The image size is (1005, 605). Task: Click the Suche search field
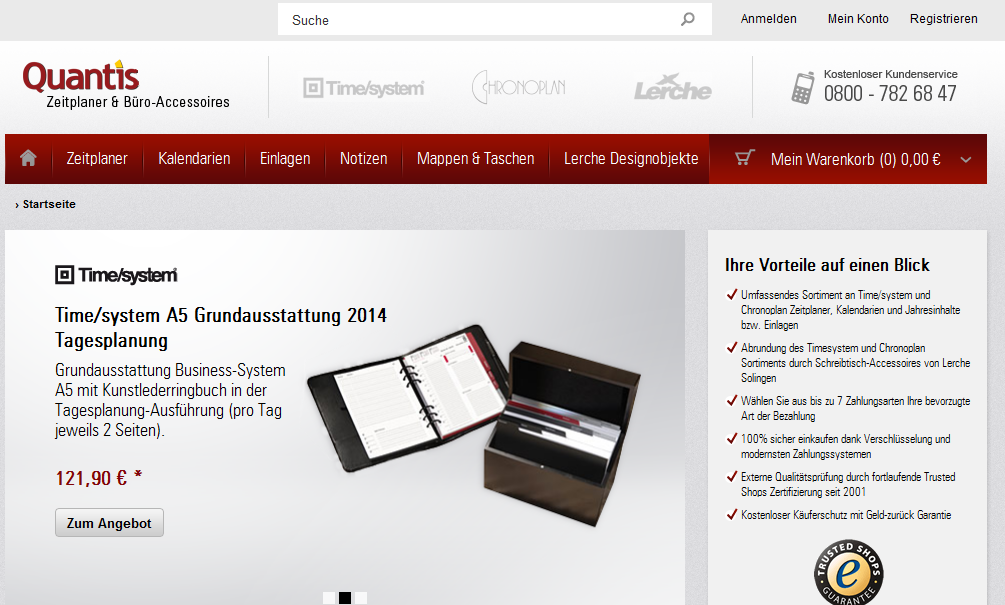pyautogui.click(x=494, y=19)
